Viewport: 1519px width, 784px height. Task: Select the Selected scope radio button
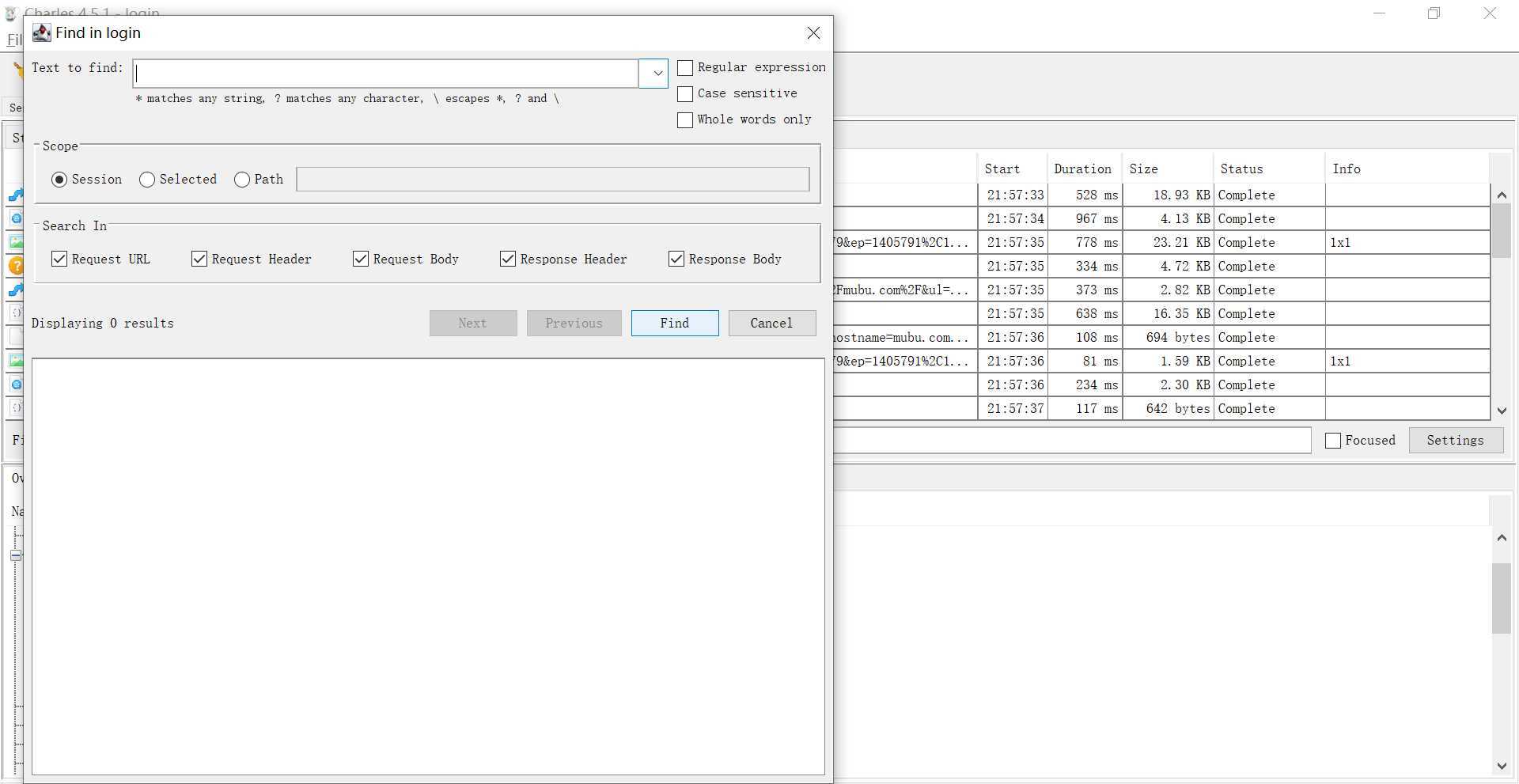(x=147, y=180)
